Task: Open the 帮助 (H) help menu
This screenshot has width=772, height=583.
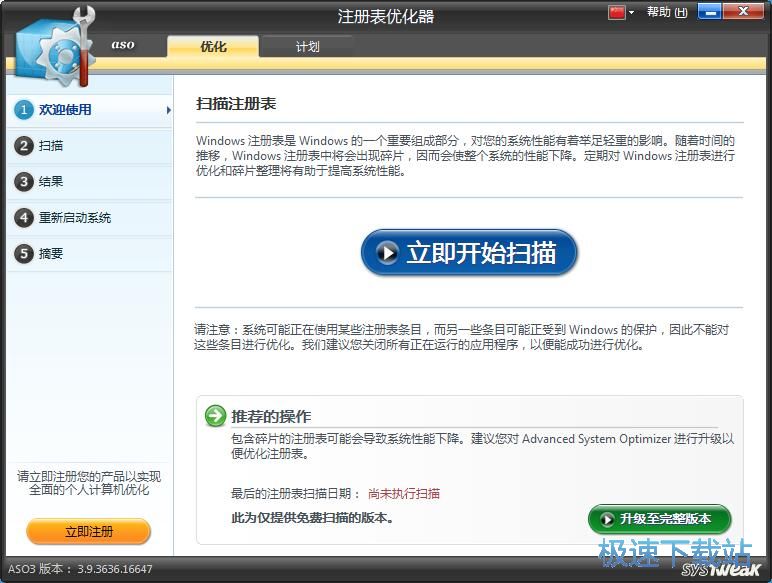Action: click(x=667, y=12)
